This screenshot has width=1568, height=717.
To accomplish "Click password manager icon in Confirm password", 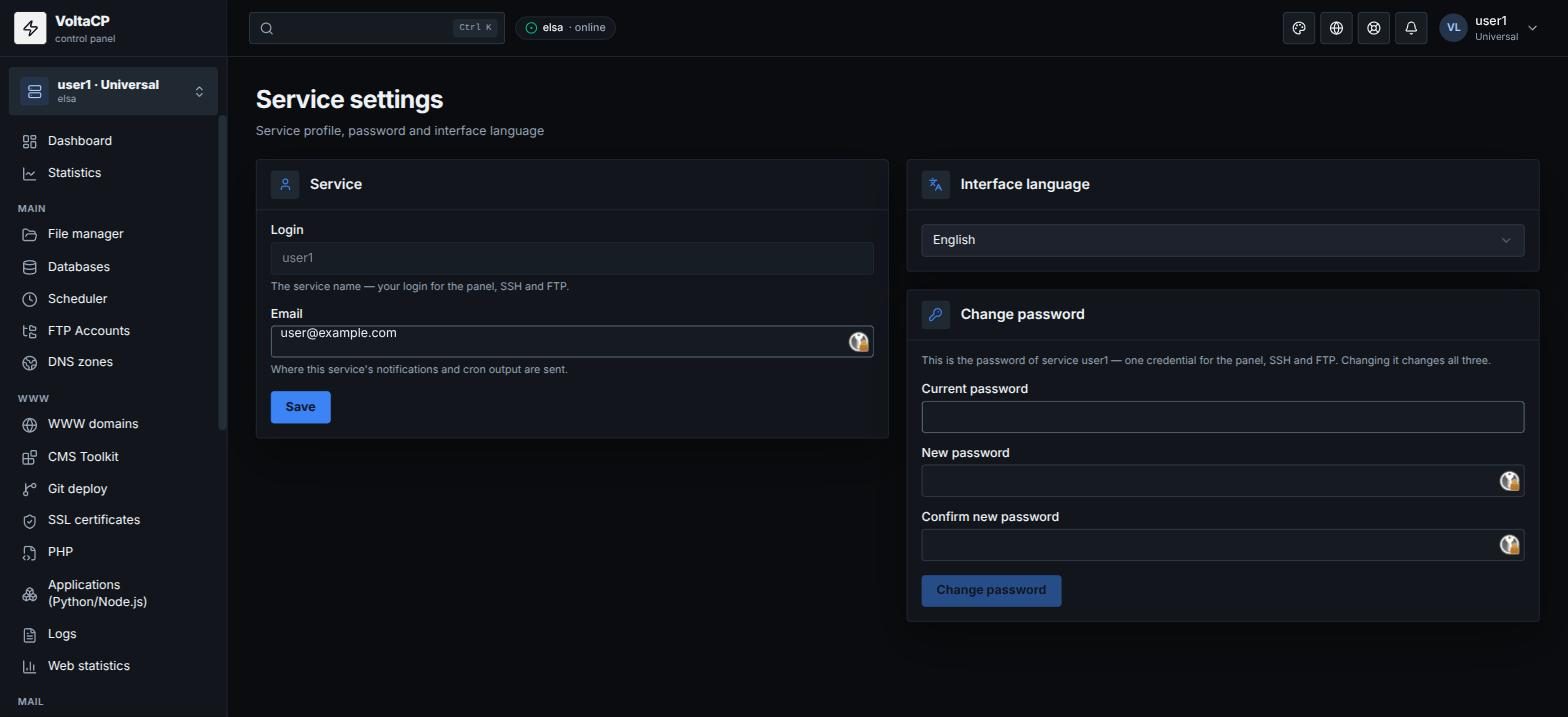I will [x=1510, y=545].
